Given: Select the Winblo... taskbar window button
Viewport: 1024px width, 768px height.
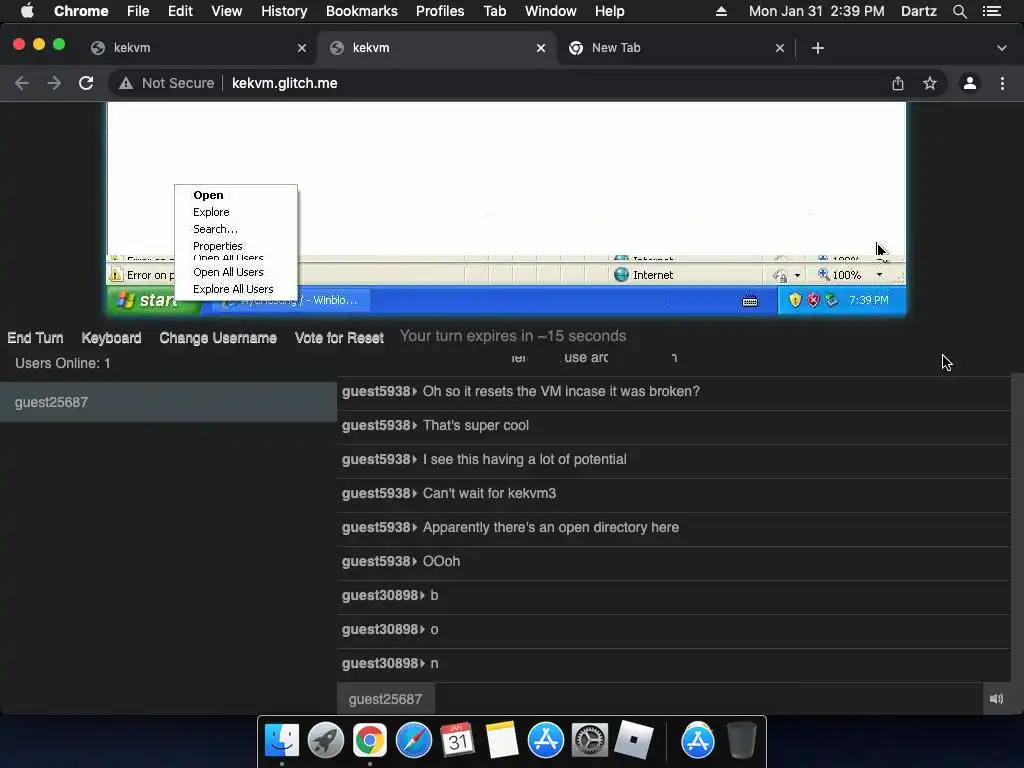Looking at the screenshot, I should point(292,300).
